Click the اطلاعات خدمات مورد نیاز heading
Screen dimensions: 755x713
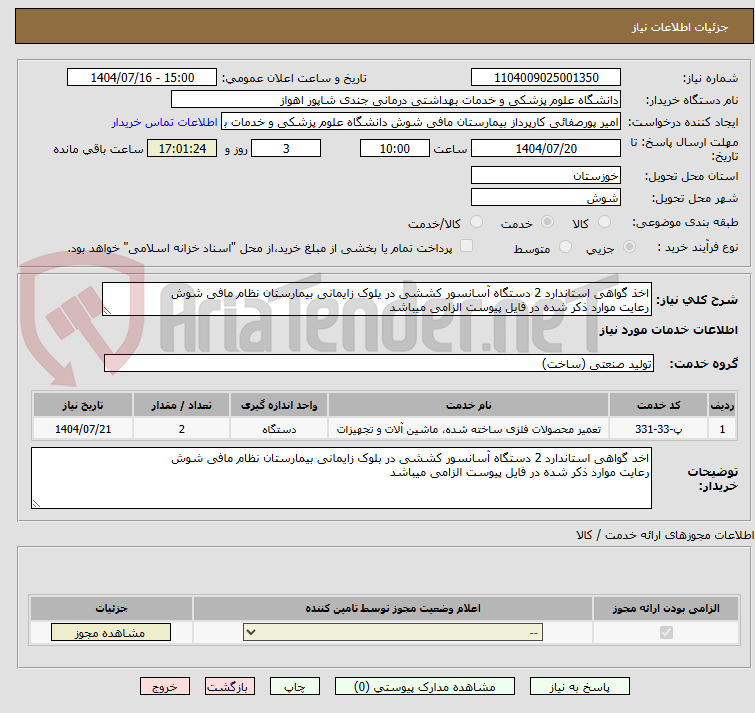coord(668,330)
